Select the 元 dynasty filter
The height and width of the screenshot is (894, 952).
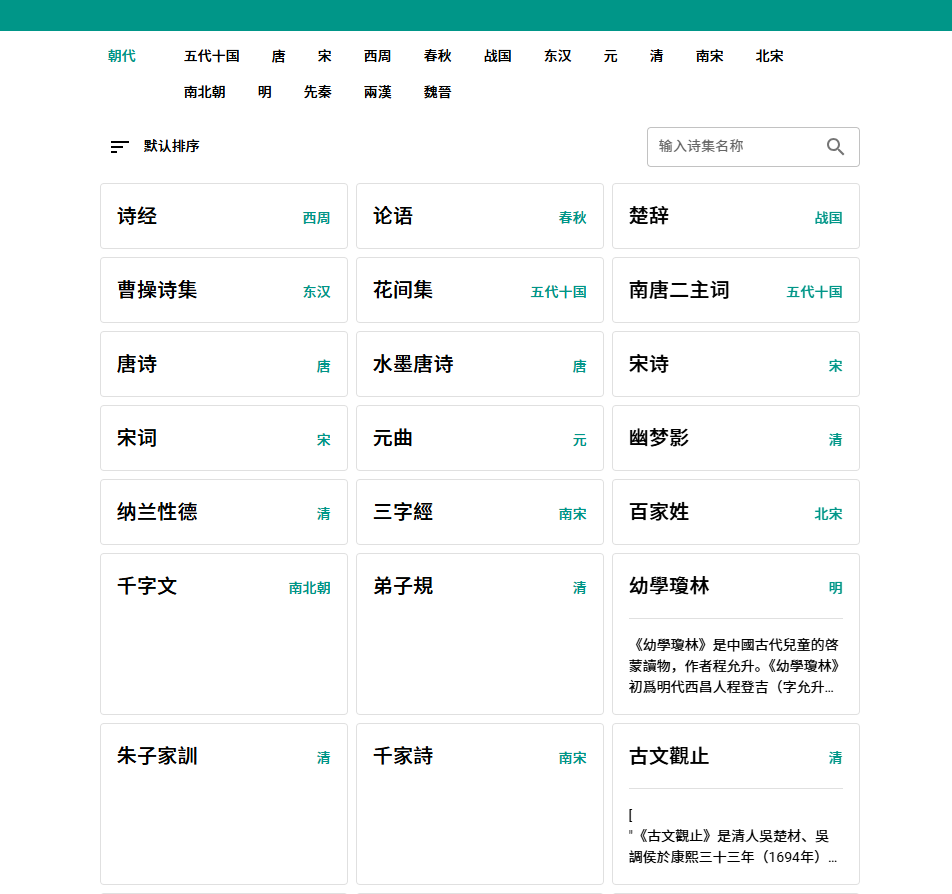click(611, 56)
